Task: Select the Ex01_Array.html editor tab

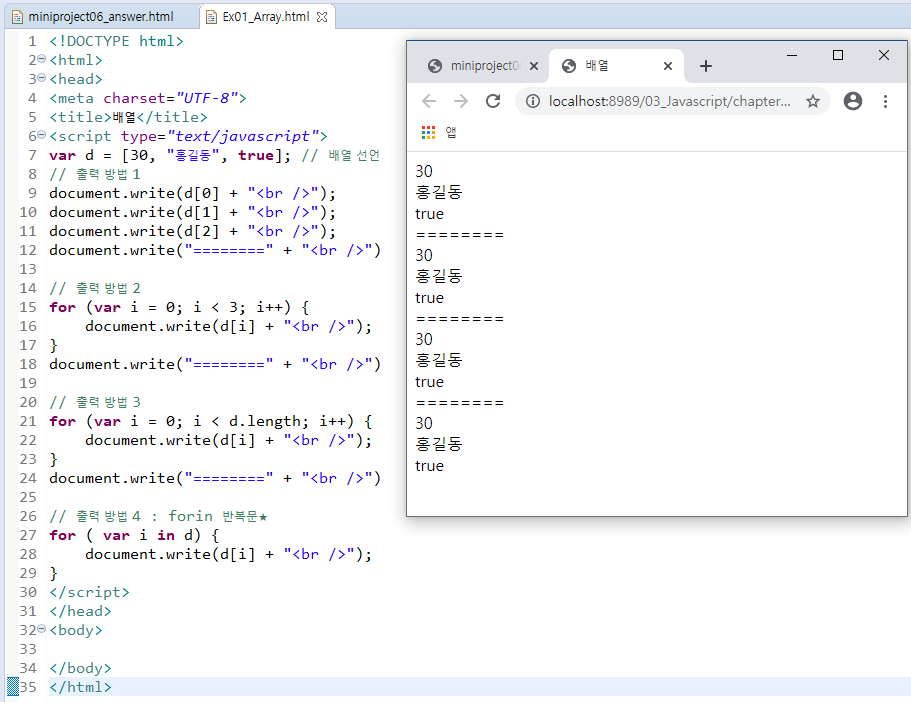Action: [x=266, y=17]
